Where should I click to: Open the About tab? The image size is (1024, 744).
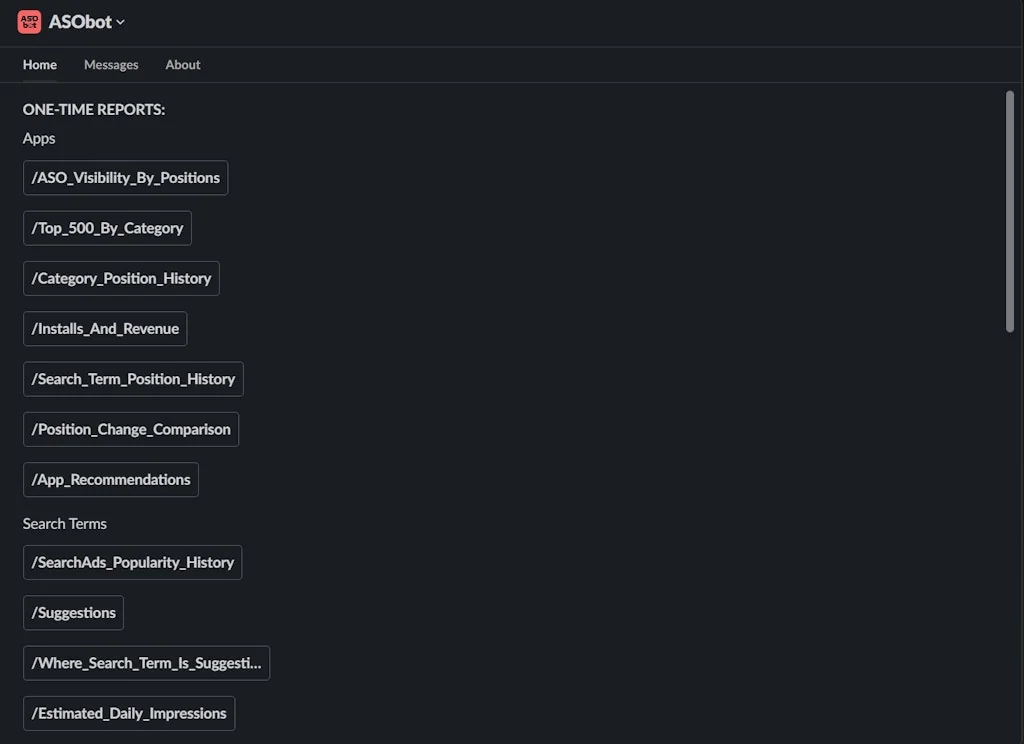[x=182, y=64]
